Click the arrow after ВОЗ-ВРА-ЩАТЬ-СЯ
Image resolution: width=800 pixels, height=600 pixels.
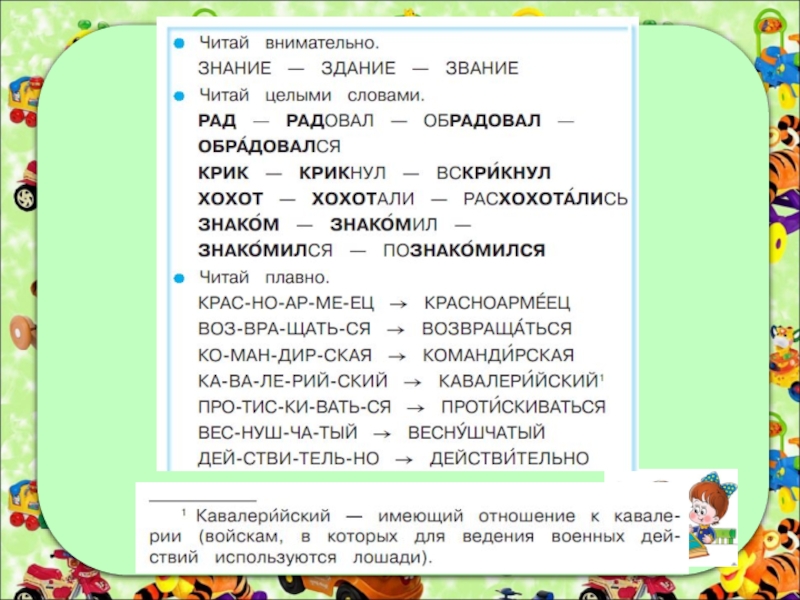click(396, 331)
